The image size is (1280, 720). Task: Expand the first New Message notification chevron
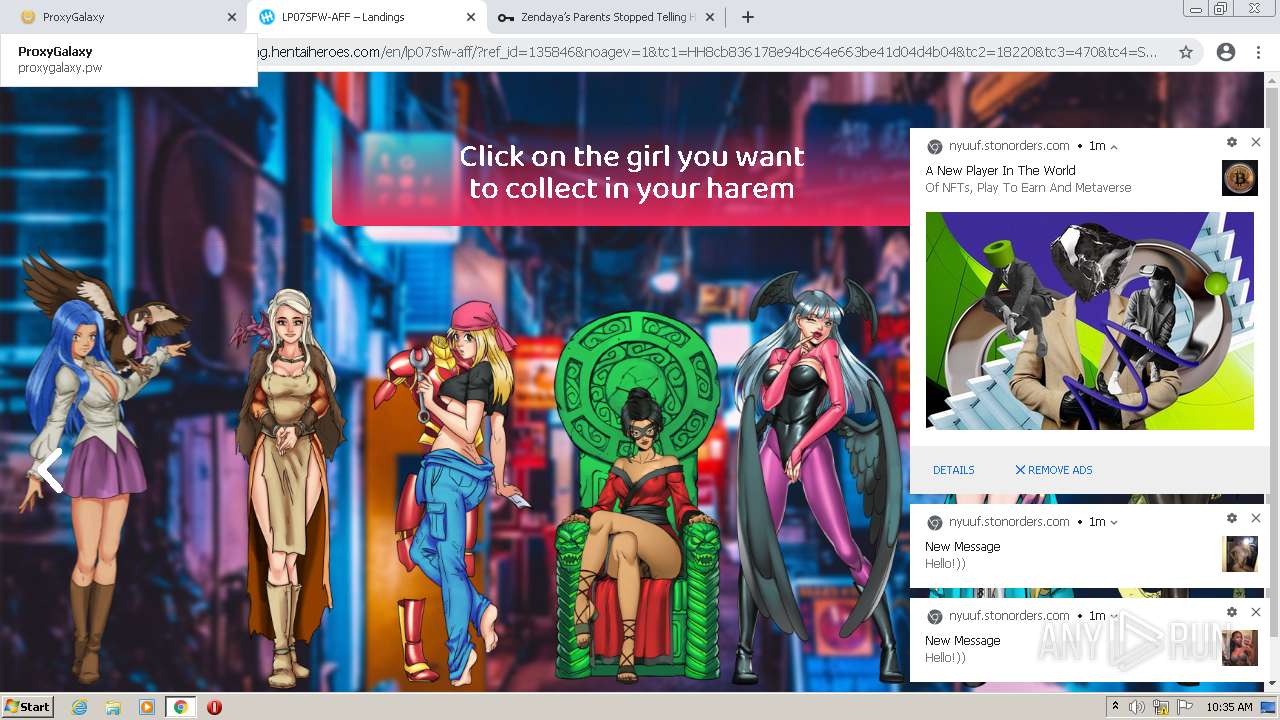1114,522
